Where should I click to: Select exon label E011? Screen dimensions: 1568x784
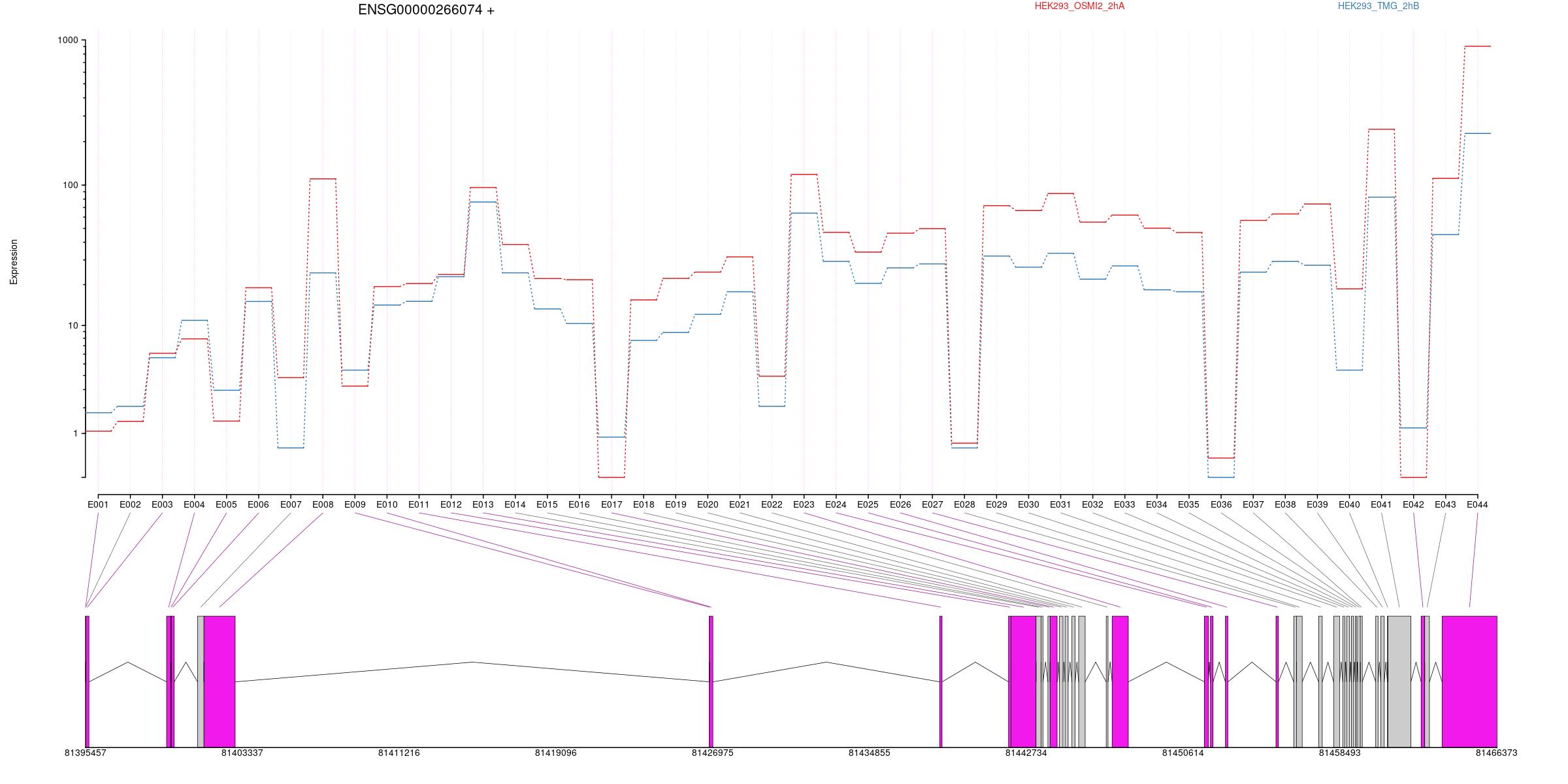coord(419,504)
